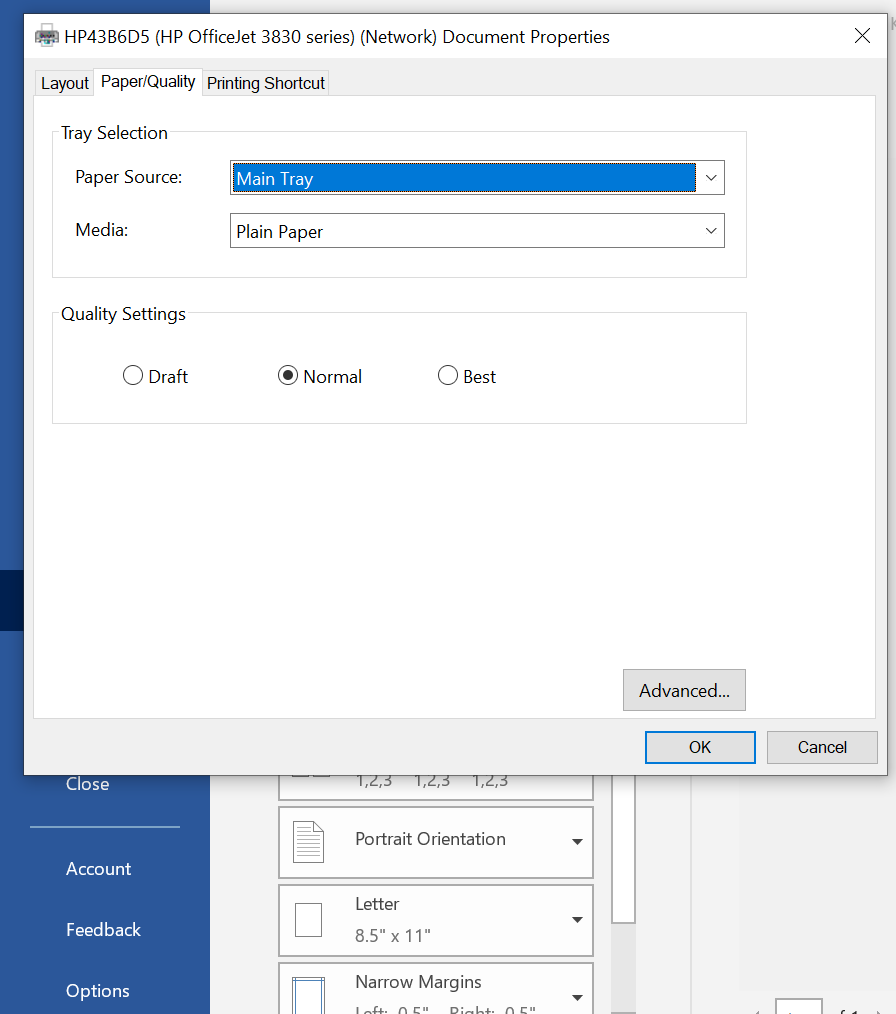Click the Portrait Orientation page icon
896x1014 pixels.
[x=308, y=842]
